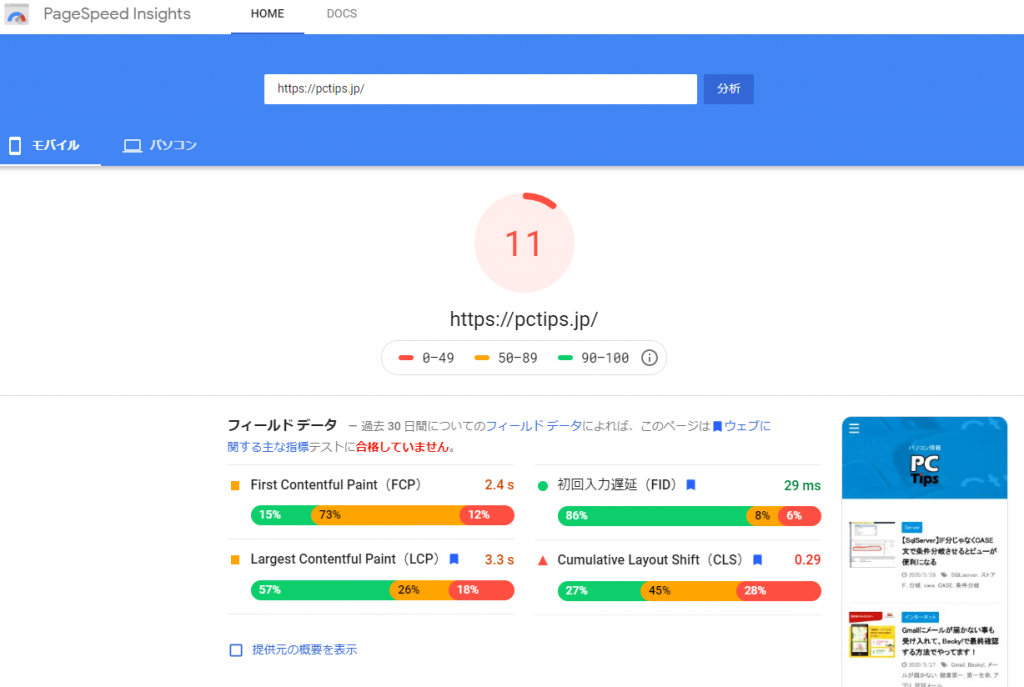The width and height of the screenshot is (1024, 687).
Task: Click the LCP distribution bar
Action: [383, 590]
